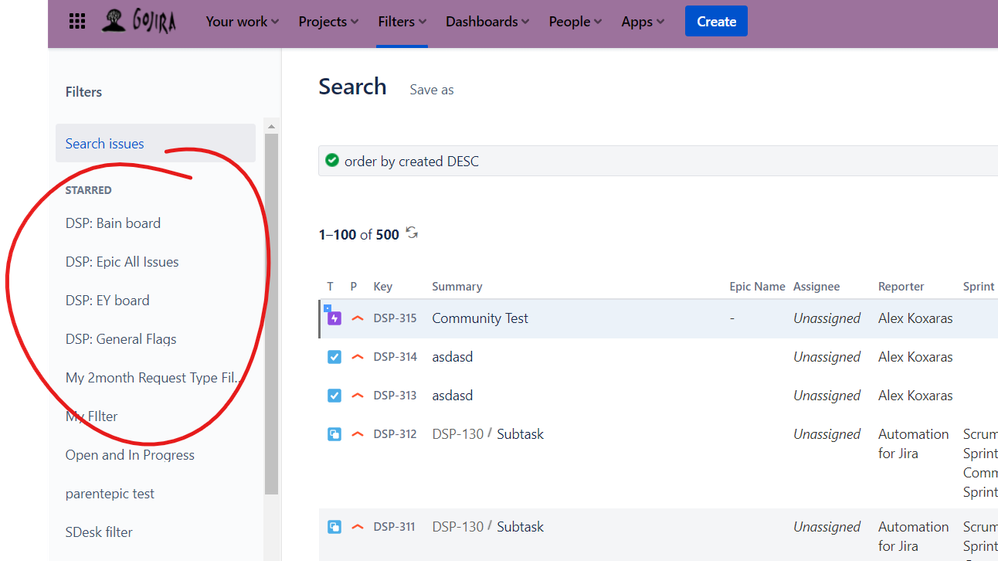998x561 pixels.
Task: Expand the Projects menu
Action: (x=328, y=22)
